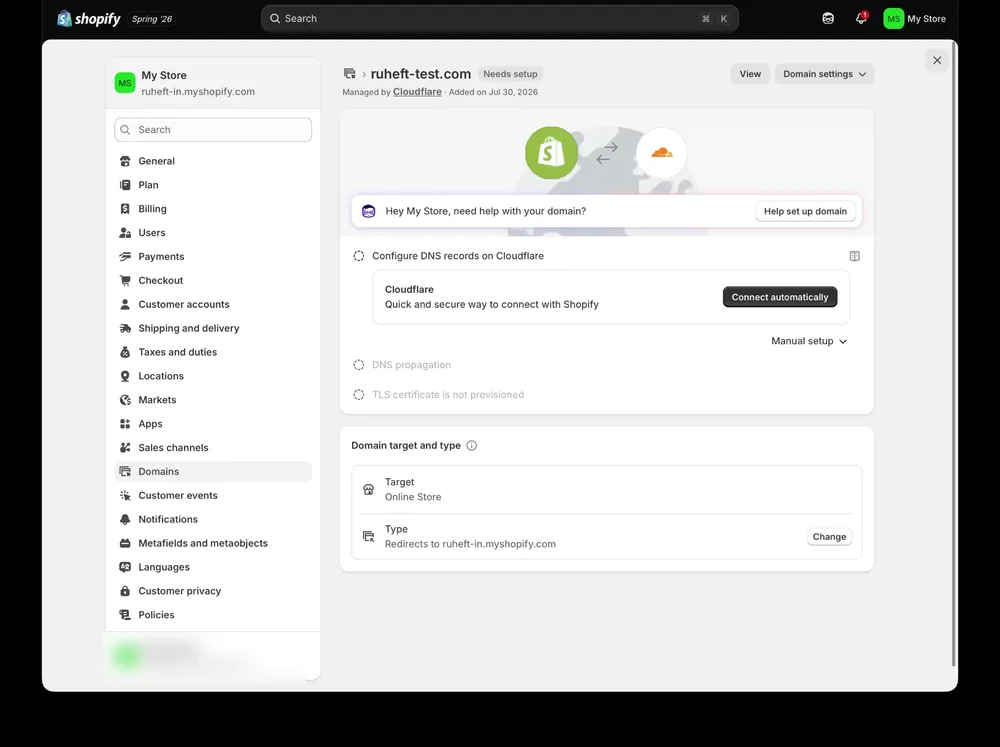Click the Locations pin icon
This screenshot has height=747, width=1000.
tap(125, 376)
